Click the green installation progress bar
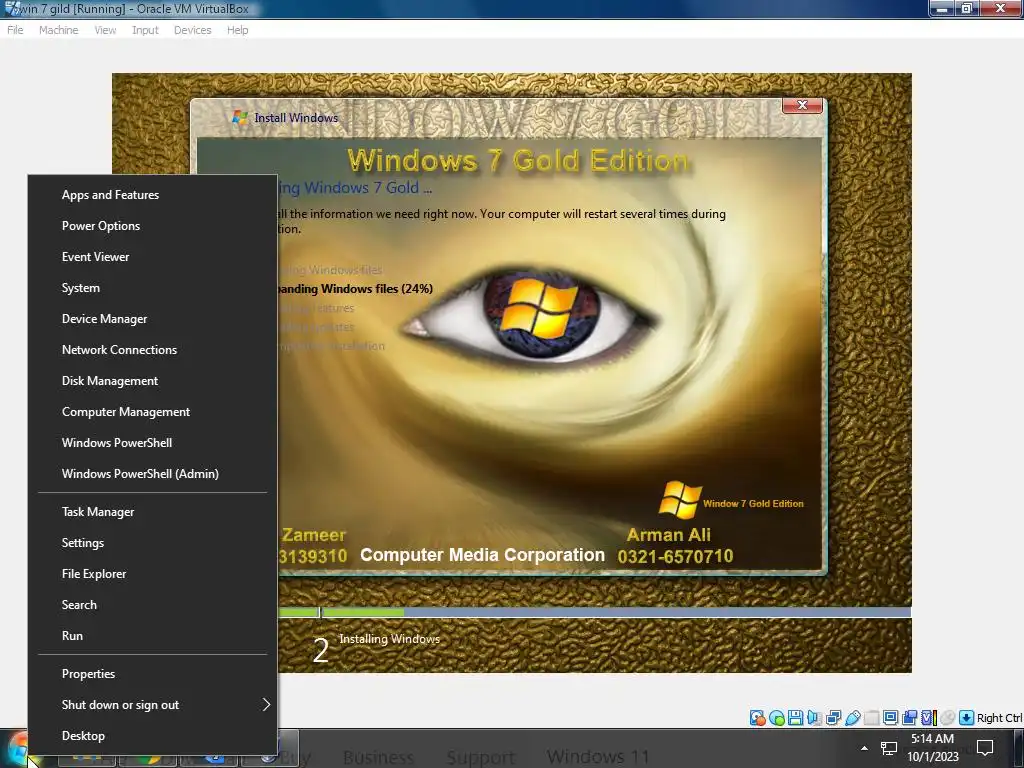The height and width of the screenshot is (768, 1024). (x=341, y=613)
